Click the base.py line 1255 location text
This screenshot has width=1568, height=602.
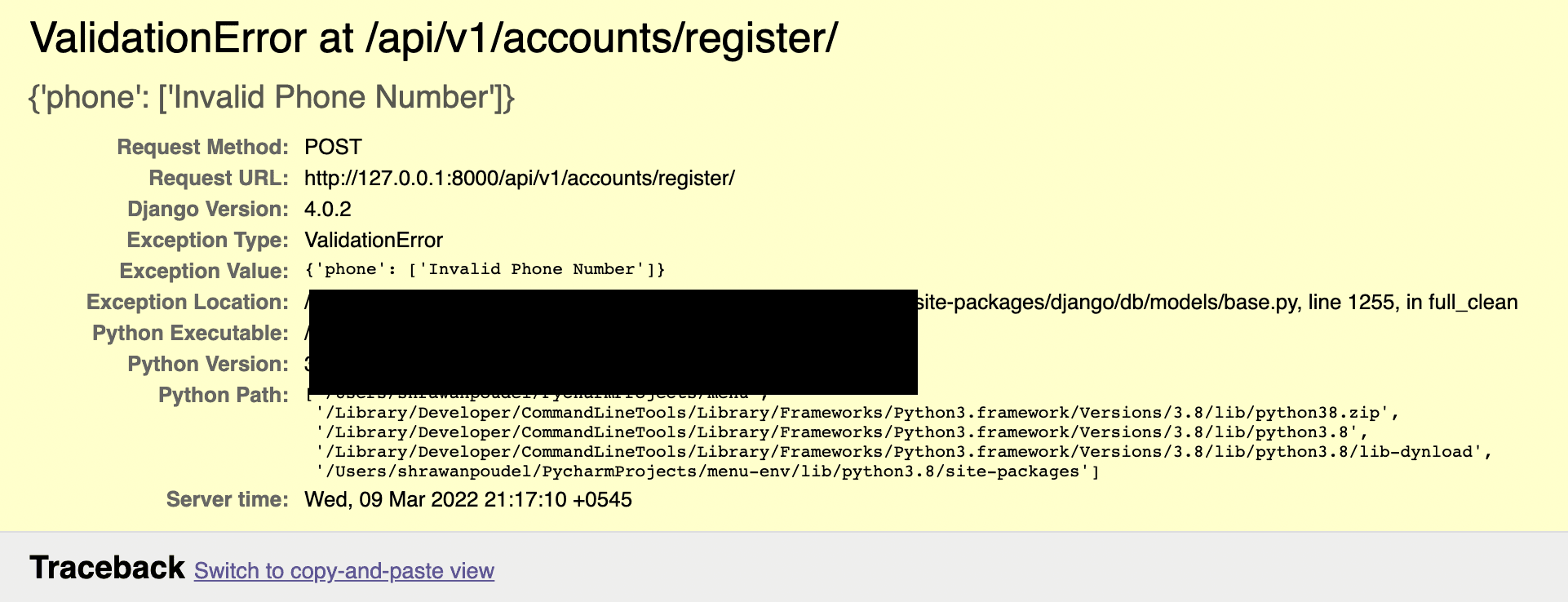[1217, 303]
